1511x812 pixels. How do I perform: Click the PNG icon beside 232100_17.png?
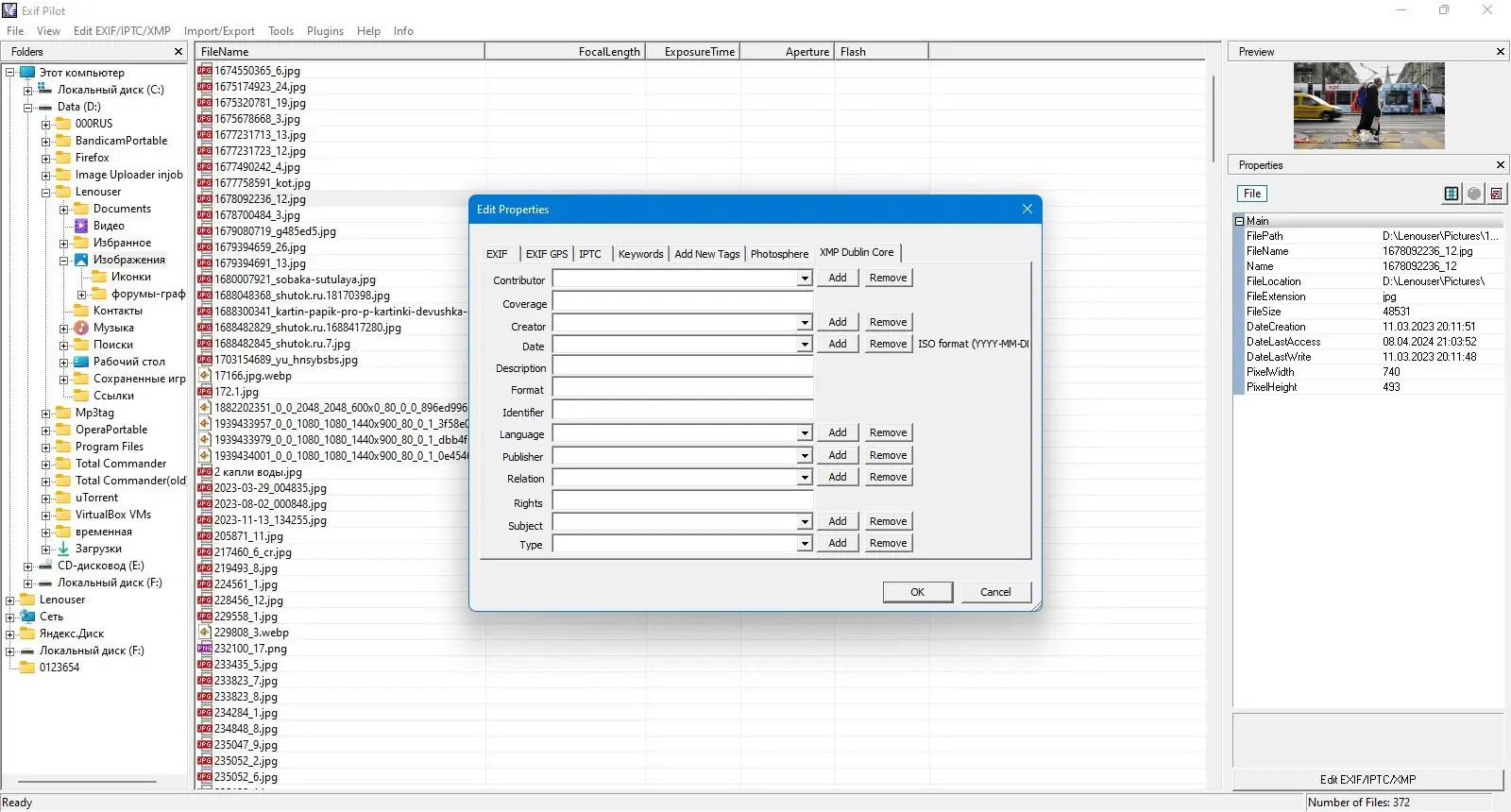coord(204,649)
